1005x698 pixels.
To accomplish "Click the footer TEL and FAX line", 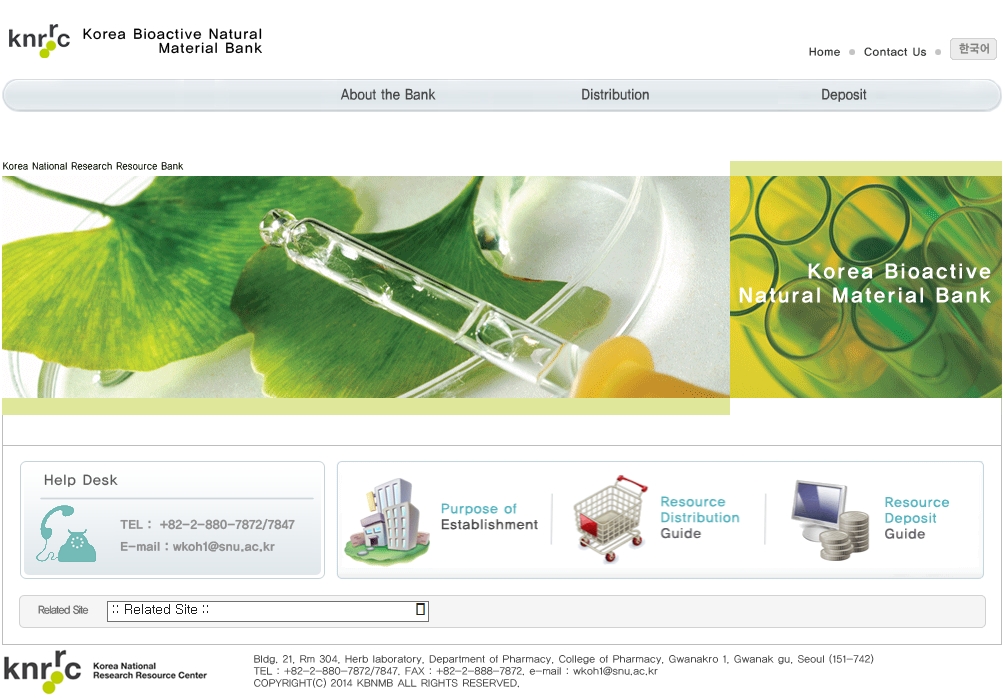I will tap(455, 671).
